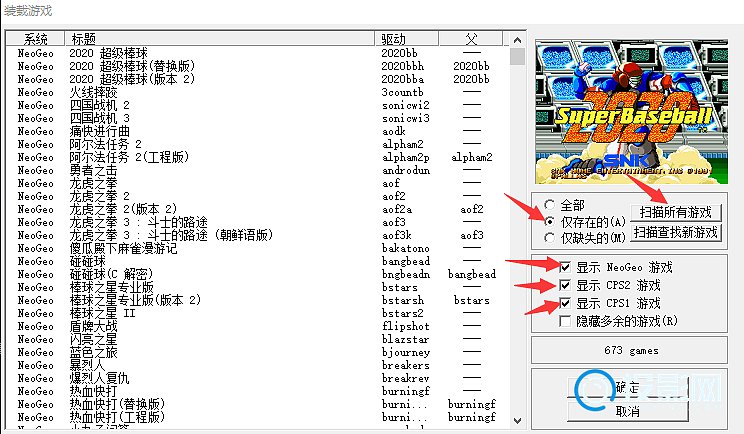Click the 扫描所有游戏 button
This screenshot has width=744, height=434.
(676, 212)
